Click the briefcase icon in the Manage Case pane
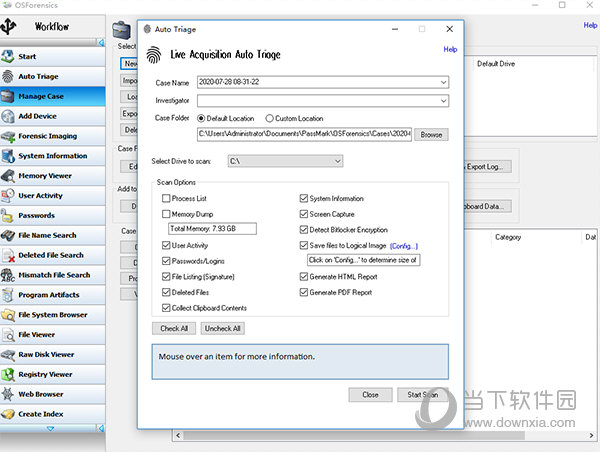This screenshot has height=452, width=600. pos(122,30)
